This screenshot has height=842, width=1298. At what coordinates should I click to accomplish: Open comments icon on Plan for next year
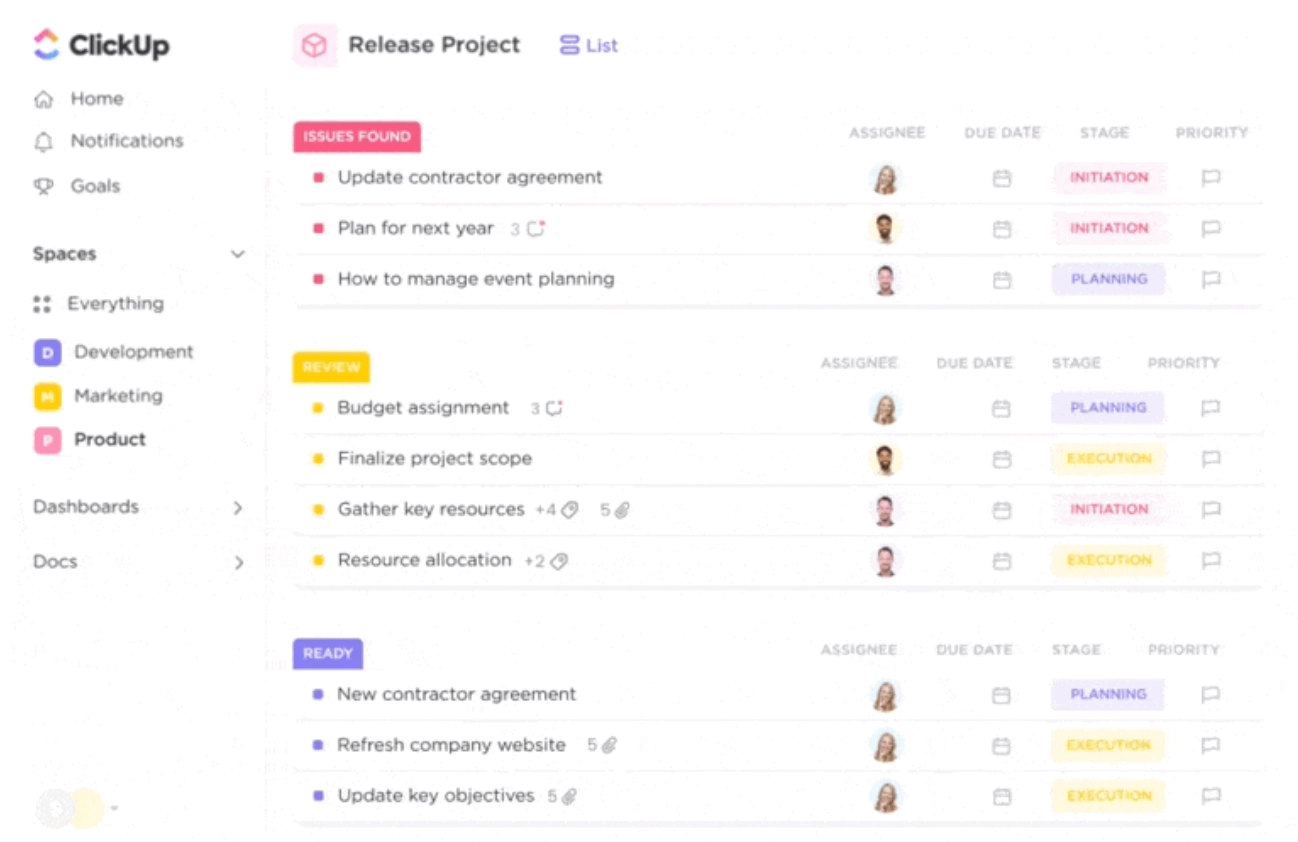[x=536, y=229]
